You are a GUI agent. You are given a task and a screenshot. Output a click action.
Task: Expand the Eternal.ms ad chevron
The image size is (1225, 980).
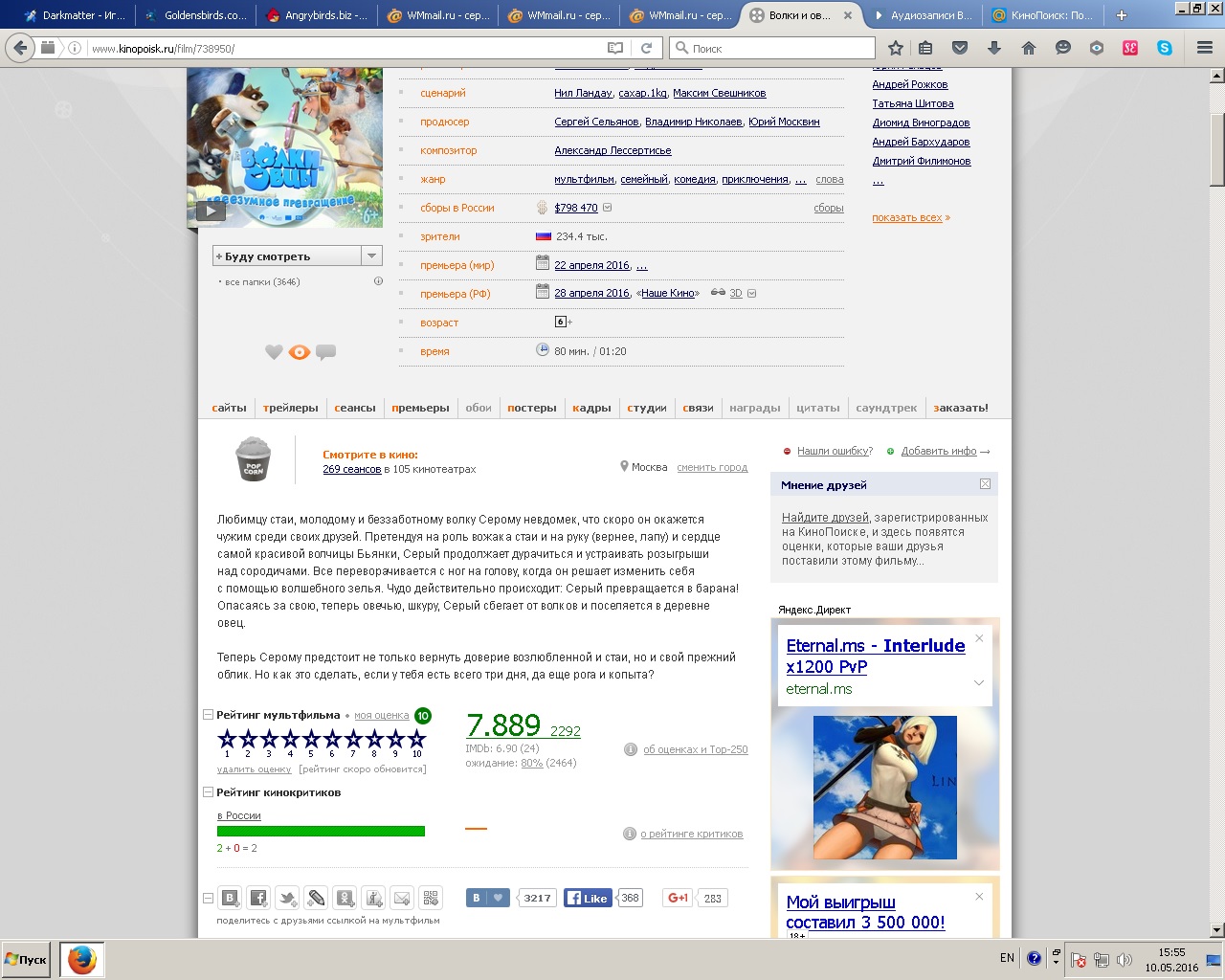[979, 682]
